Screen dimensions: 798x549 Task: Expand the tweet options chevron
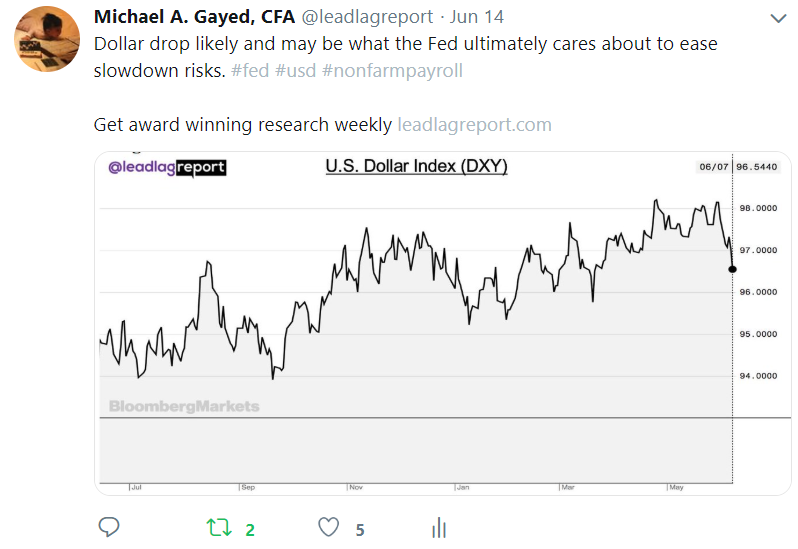pos(779,19)
